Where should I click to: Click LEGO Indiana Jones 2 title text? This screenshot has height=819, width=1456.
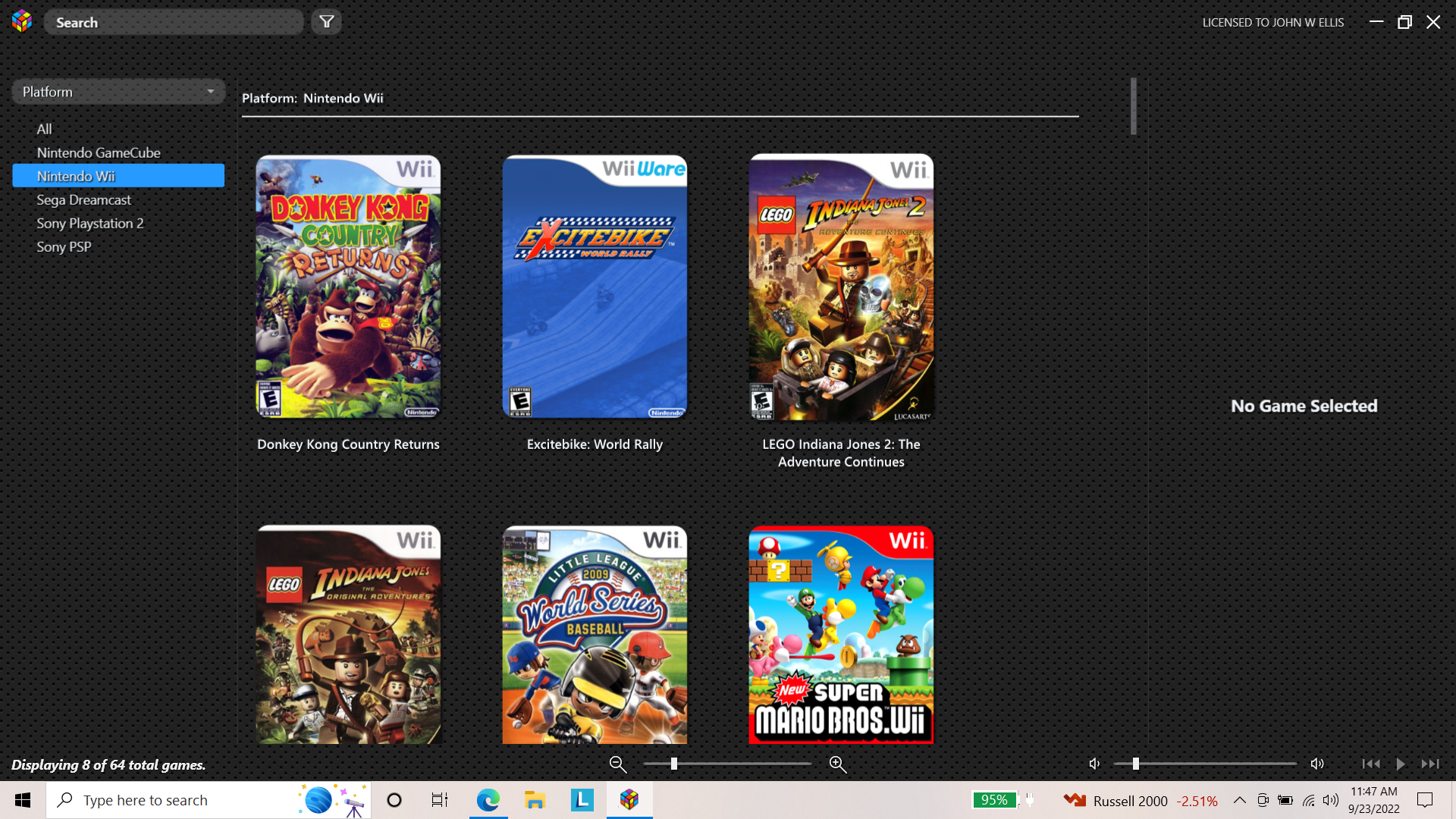(841, 453)
